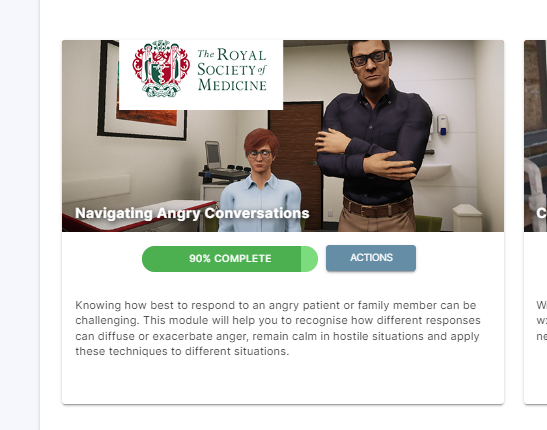Click the red-edged examination couch
The image size is (547, 430).
140,216
